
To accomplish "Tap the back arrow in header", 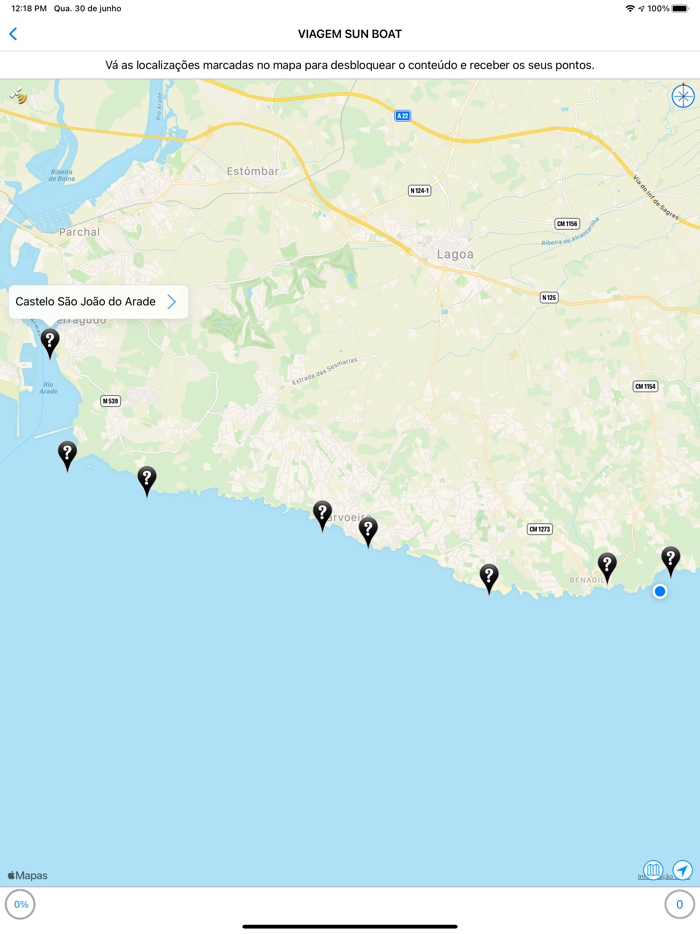I will pyautogui.click(x=13, y=34).
